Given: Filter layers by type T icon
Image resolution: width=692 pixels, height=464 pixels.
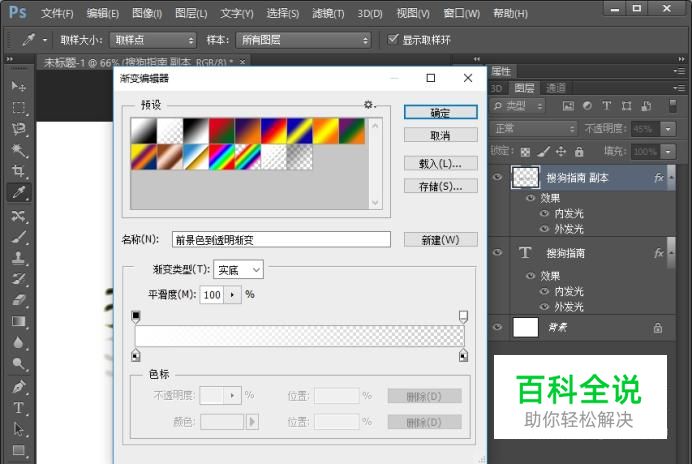Looking at the screenshot, I should point(607,106).
